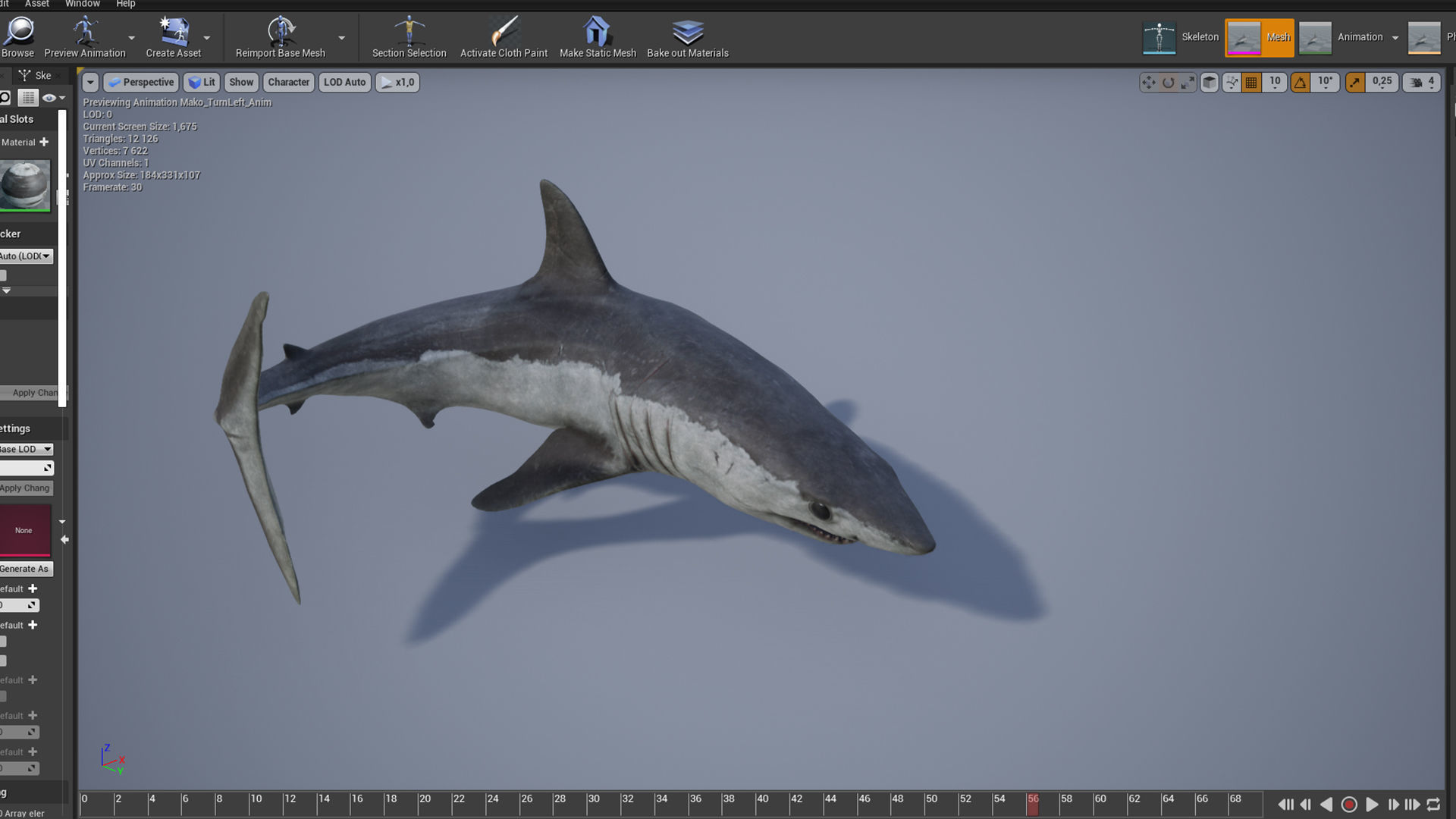Open the LOD Auto dropdown
The width and height of the screenshot is (1456, 819).
point(345,82)
